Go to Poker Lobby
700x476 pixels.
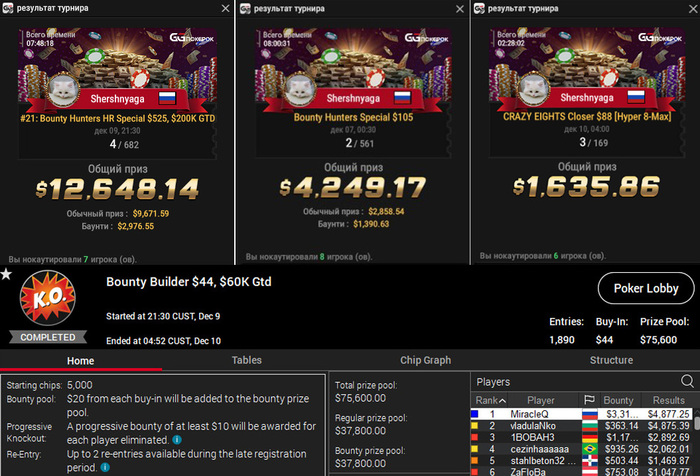coord(646,288)
